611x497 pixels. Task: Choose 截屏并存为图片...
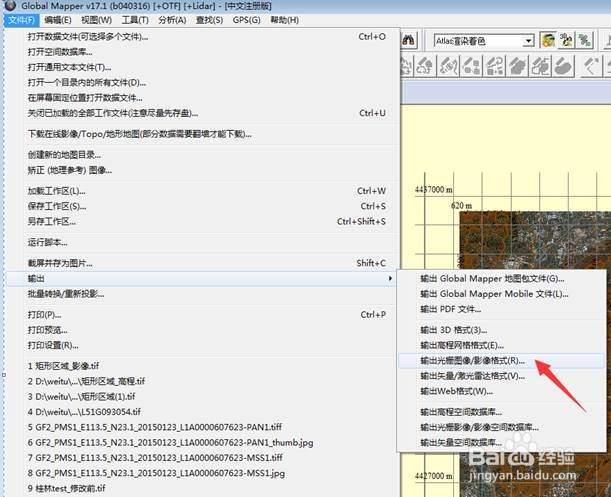(203, 263)
